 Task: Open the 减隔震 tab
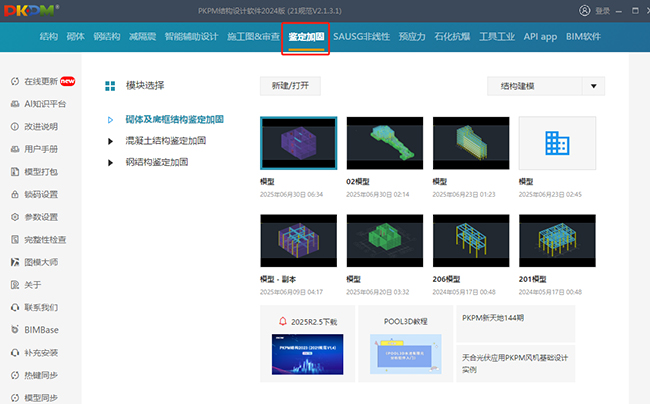point(143,36)
